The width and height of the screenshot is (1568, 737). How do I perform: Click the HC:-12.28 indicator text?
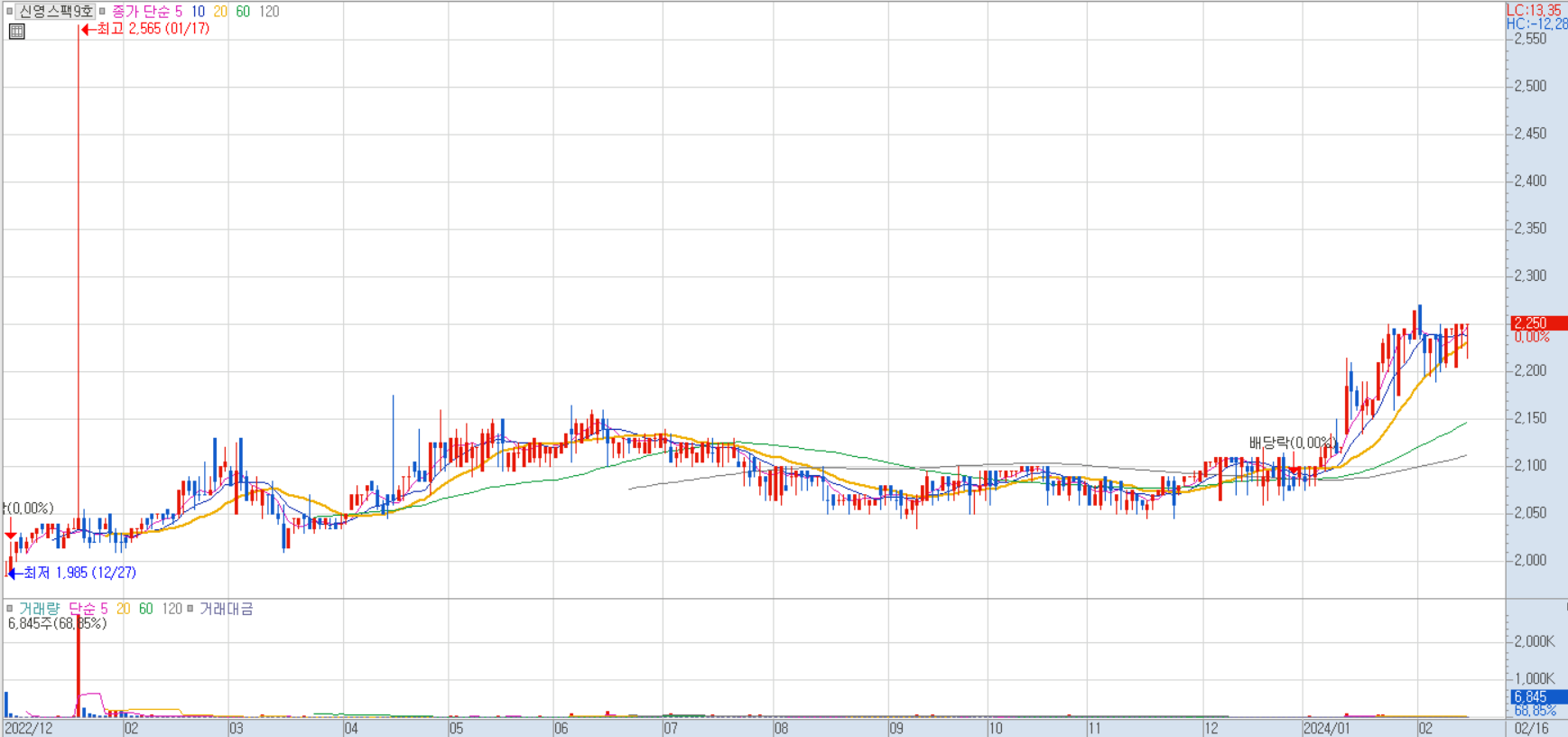(1536, 24)
